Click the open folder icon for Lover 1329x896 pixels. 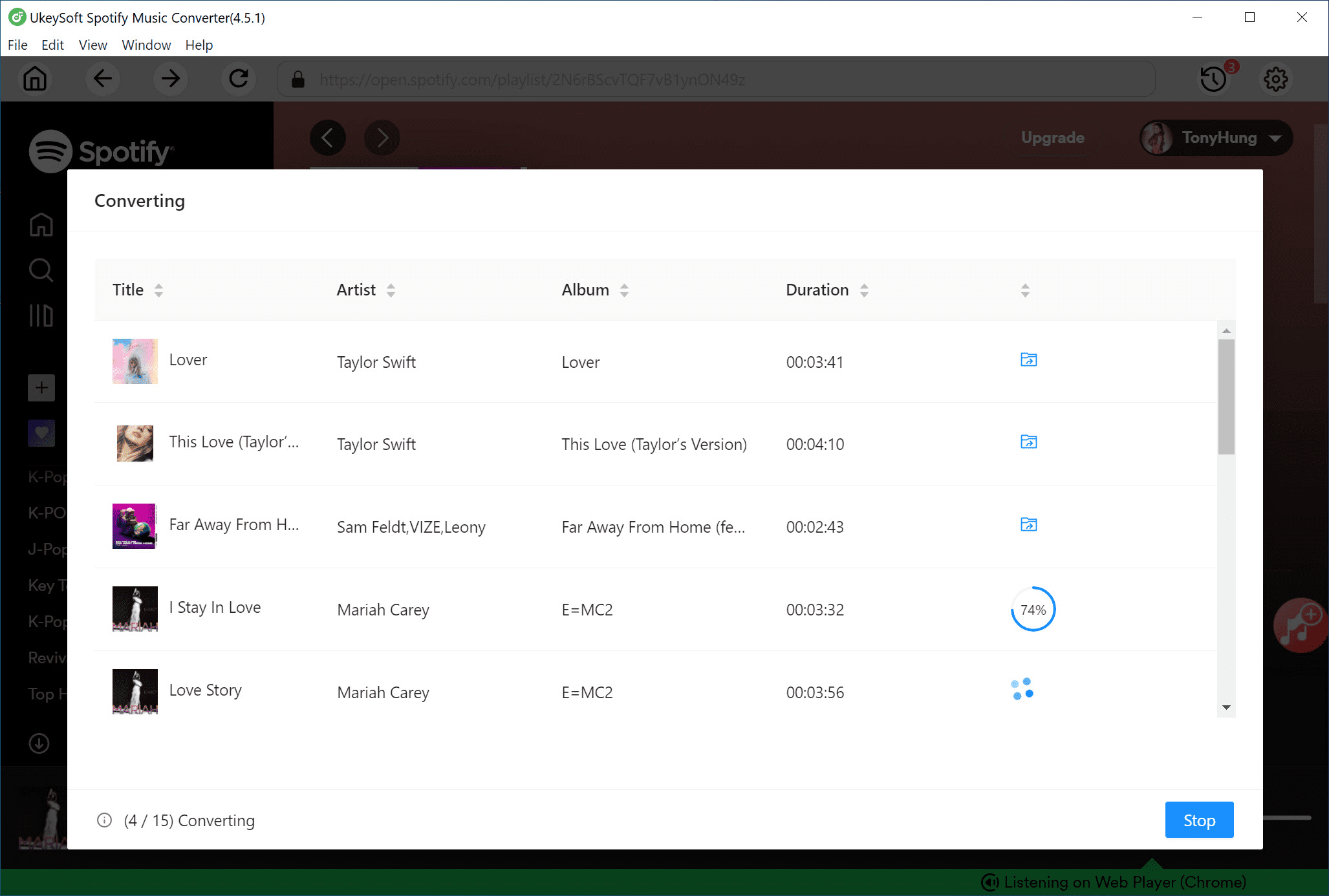(1027, 359)
